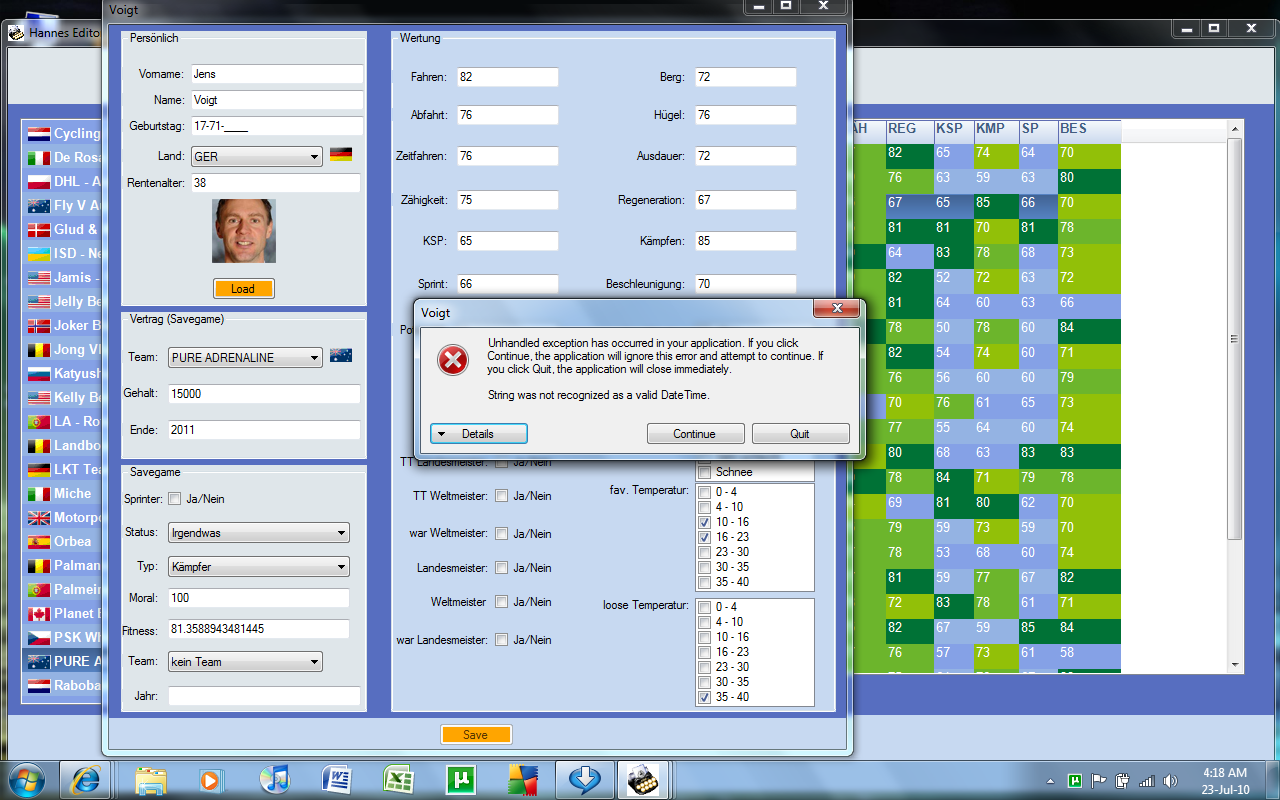Expand the Status dropdown showing Irgendwas
The width and height of the screenshot is (1280, 800).
(340, 533)
